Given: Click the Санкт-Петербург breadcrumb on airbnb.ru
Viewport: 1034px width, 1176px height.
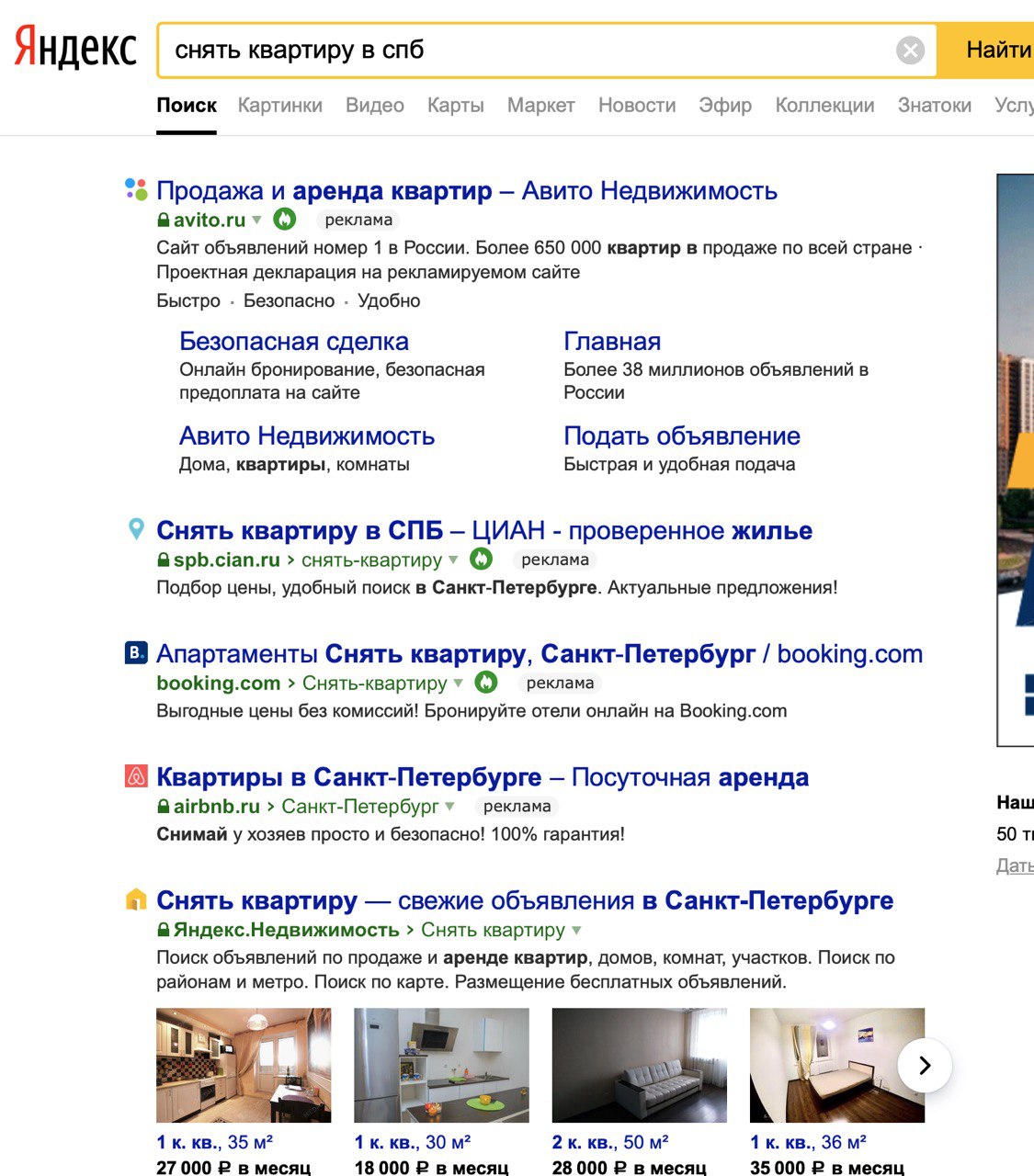Looking at the screenshot, I should click(360, 806).
